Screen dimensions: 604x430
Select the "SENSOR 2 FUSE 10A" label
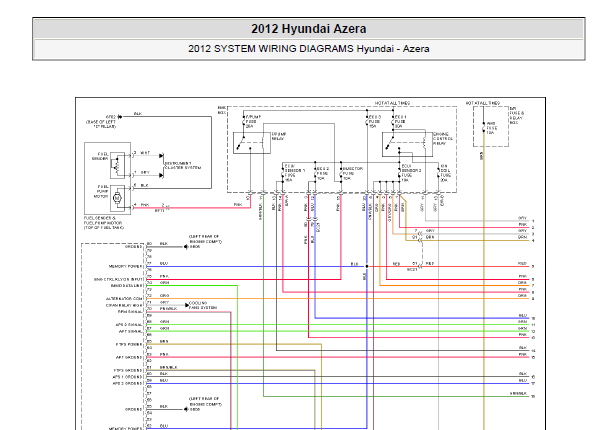[411, 173]
